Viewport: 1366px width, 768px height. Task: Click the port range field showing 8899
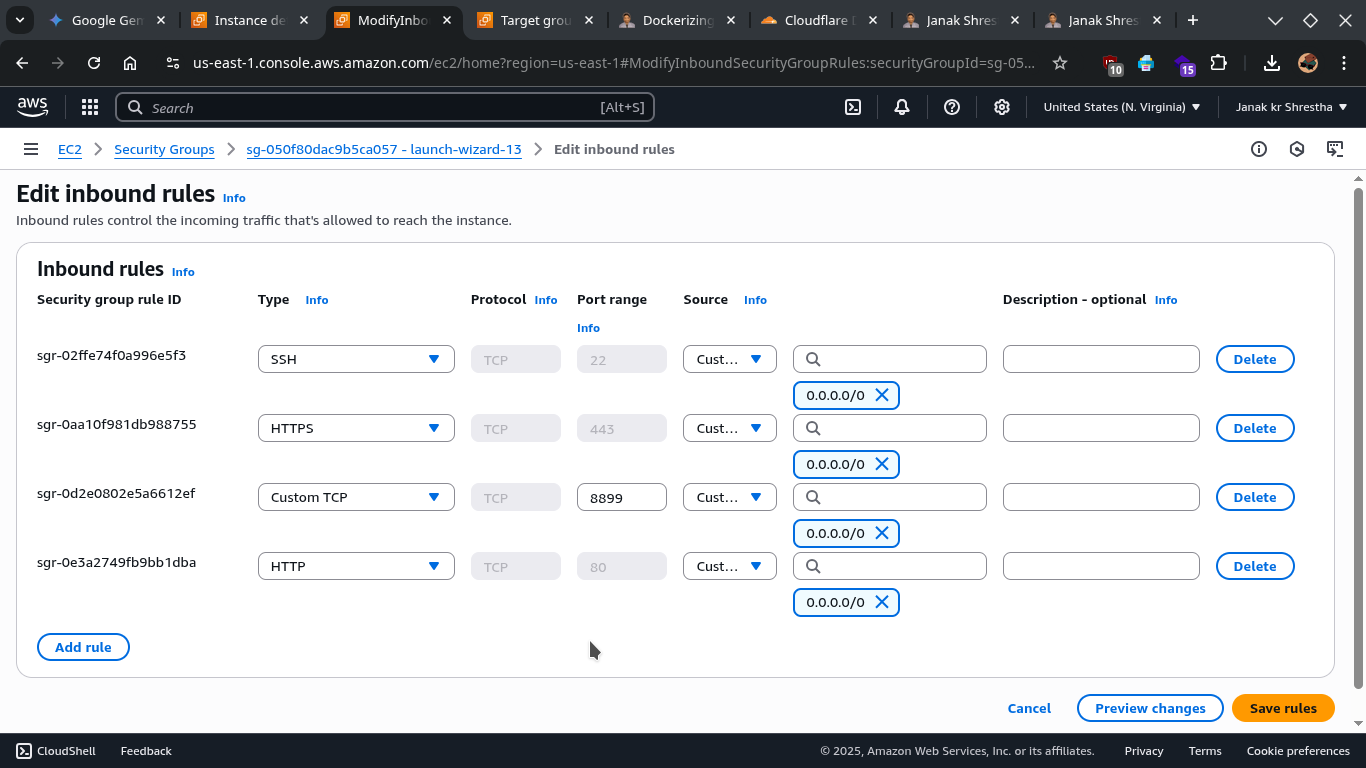tap(621, 496)
